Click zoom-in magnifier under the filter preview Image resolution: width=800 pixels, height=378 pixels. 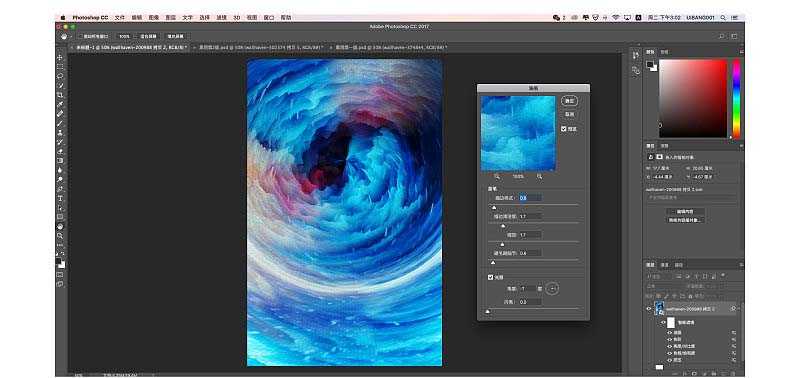click(x=539, y=176)
